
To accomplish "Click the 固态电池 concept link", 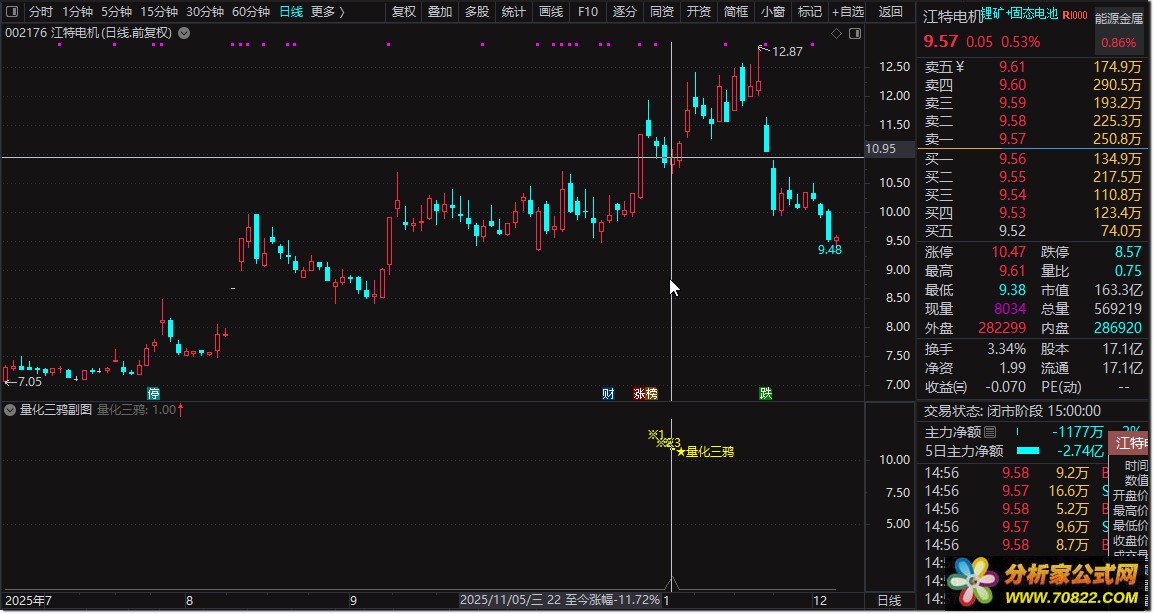I will (x=1034, y=14).
